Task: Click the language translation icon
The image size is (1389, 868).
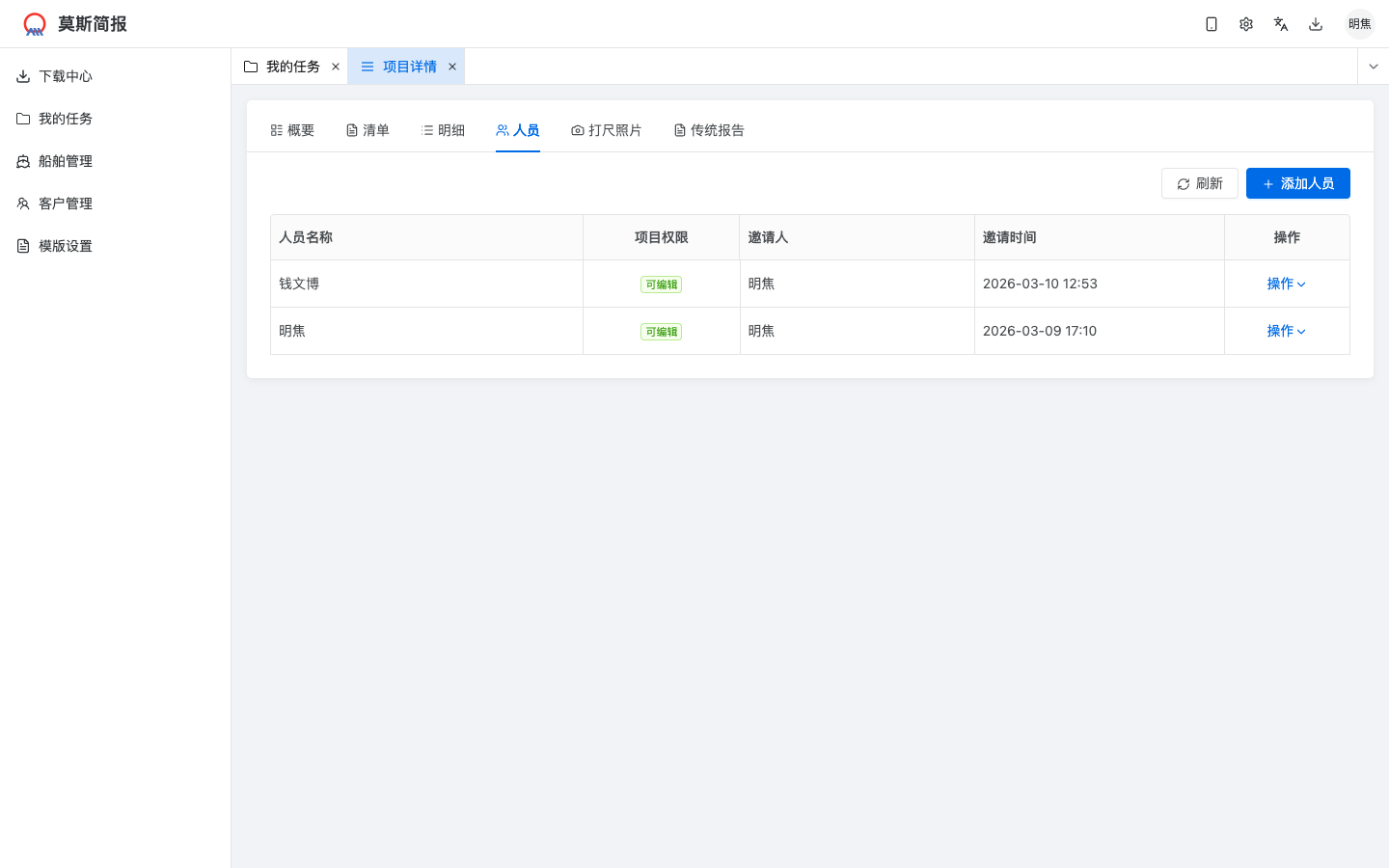Action: coord(1281,24)
